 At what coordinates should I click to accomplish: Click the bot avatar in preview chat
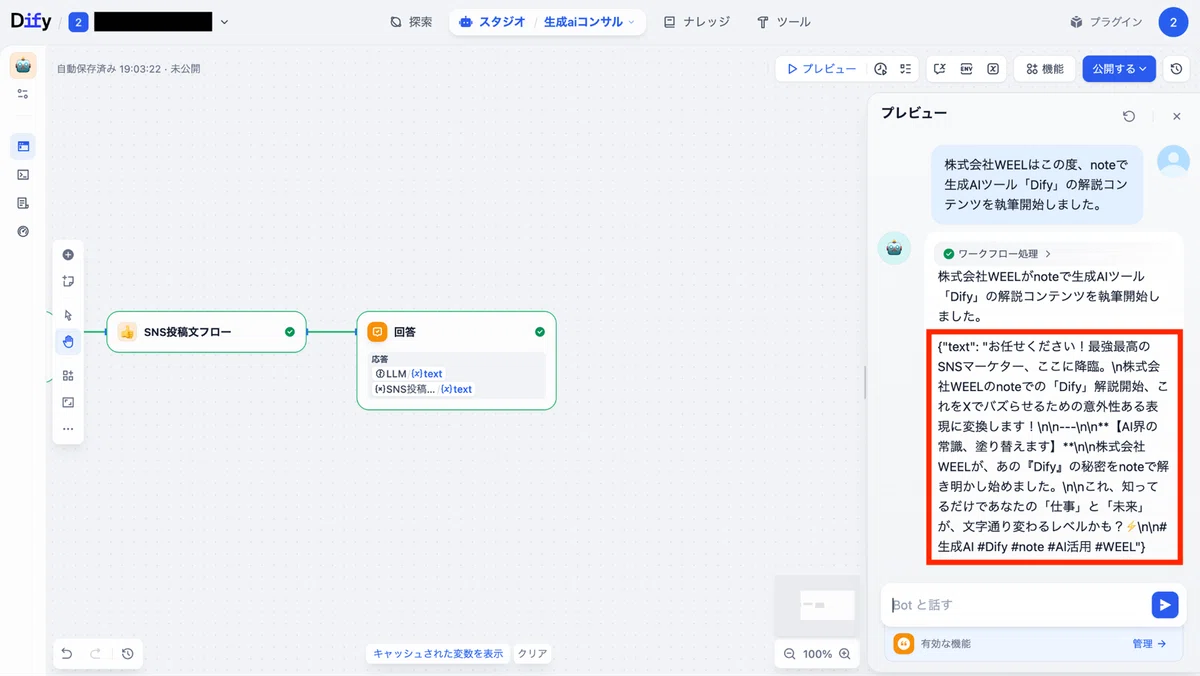(894, 249)
